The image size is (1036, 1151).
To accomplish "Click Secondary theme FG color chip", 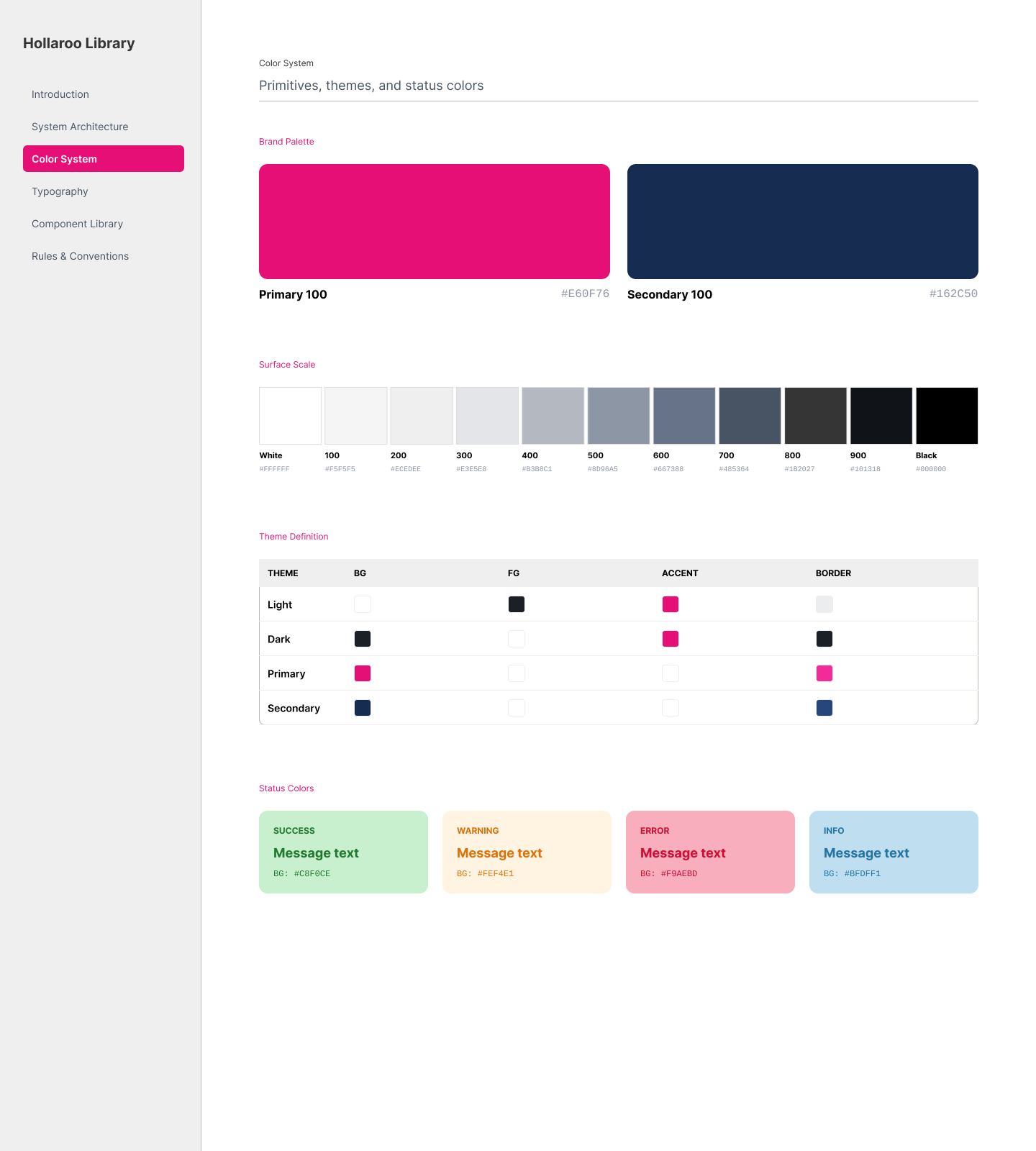I will pos(517,708).
